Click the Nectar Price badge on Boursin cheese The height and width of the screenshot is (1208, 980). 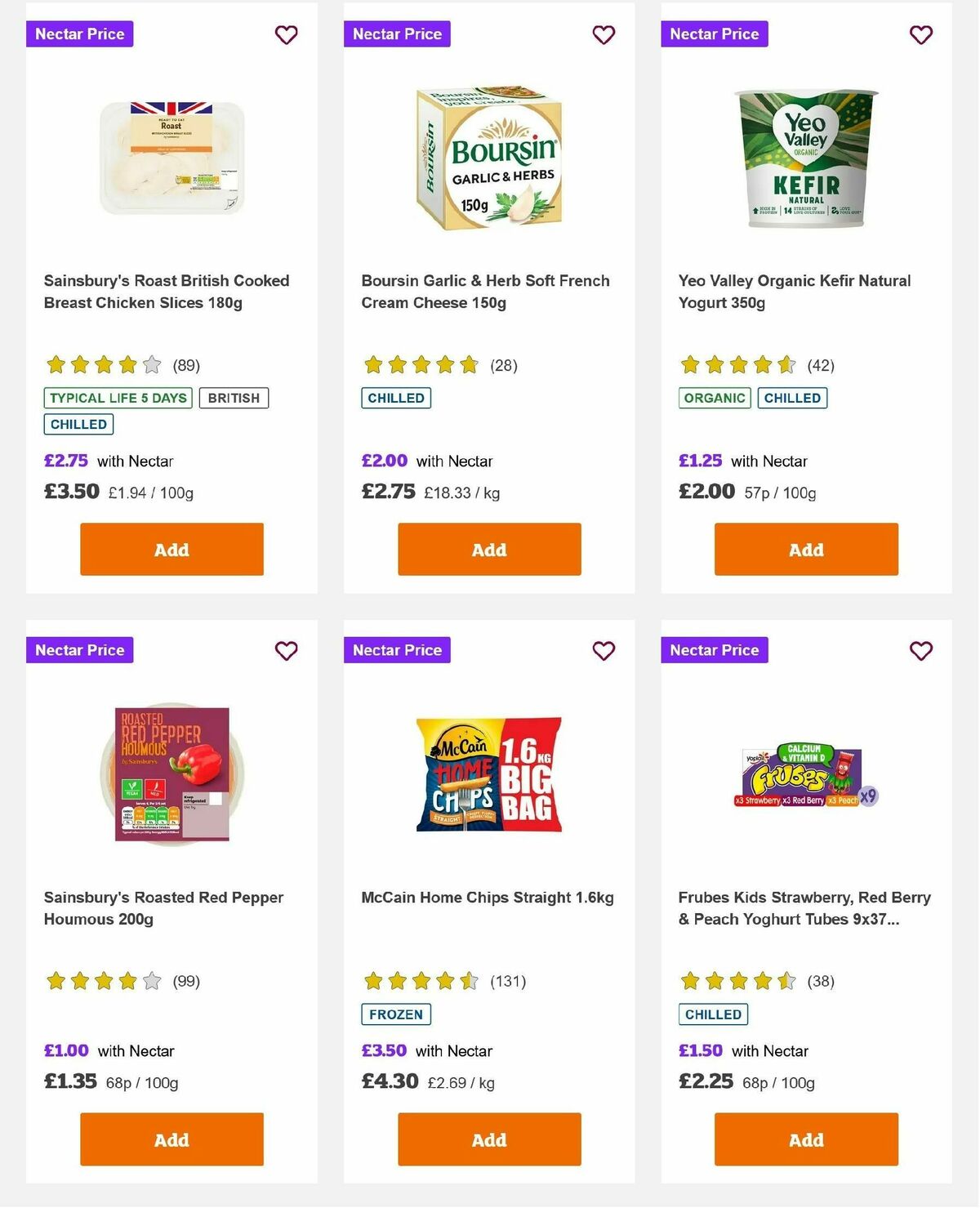(x=397, y=33)
